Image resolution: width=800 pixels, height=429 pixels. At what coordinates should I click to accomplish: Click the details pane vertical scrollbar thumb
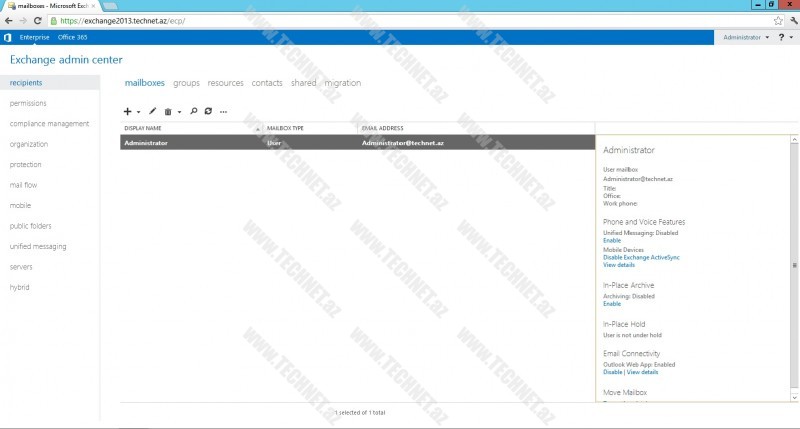[794, 265]
